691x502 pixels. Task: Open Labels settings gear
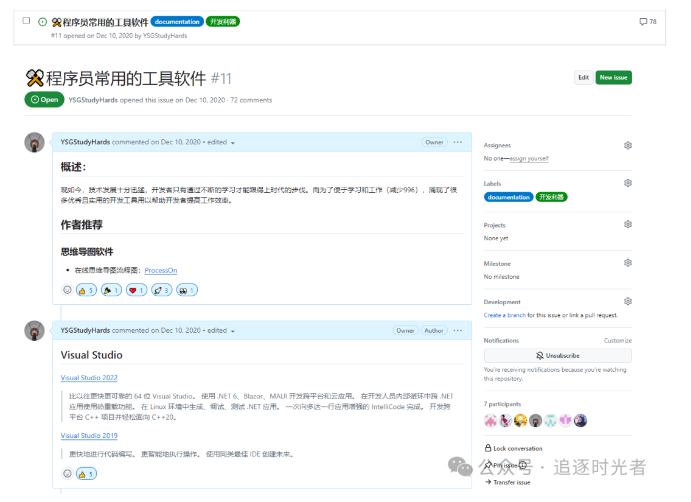coord(628,183)
